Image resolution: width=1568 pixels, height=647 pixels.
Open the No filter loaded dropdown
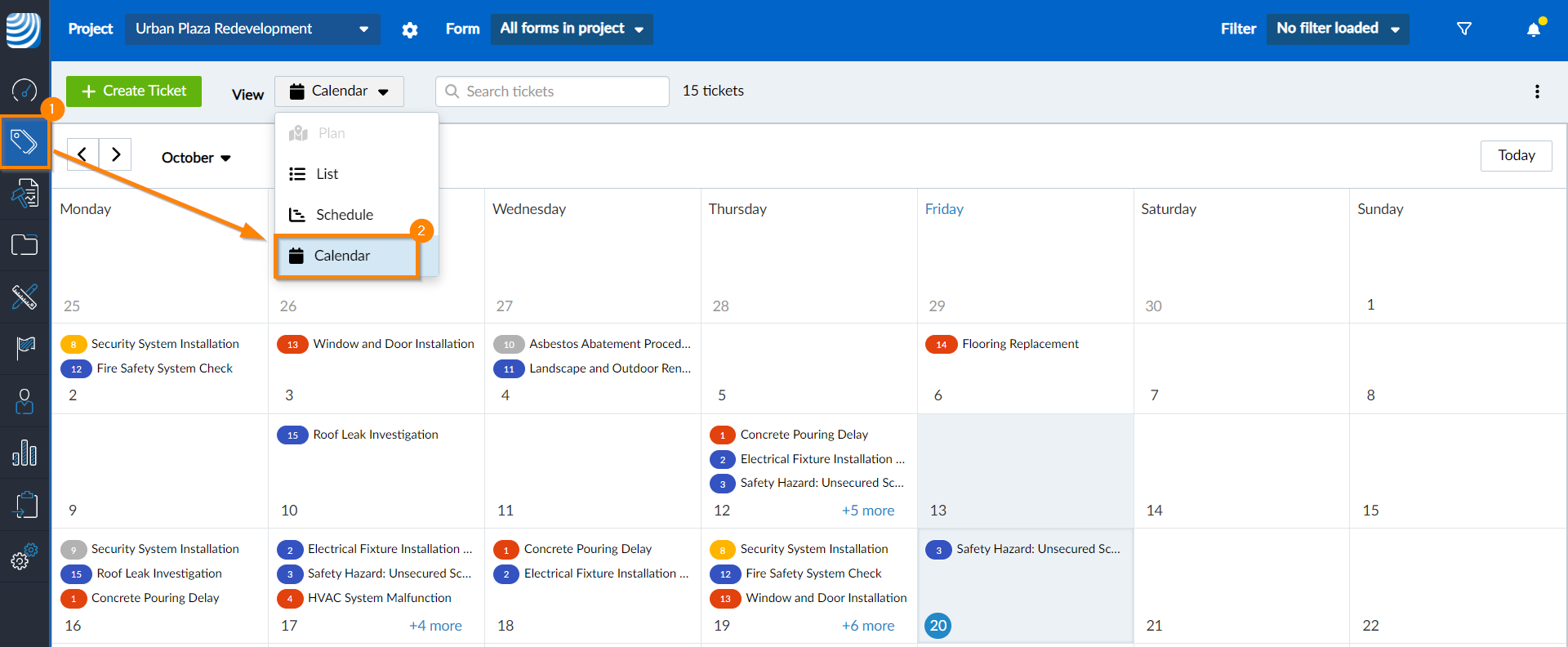1338,29
